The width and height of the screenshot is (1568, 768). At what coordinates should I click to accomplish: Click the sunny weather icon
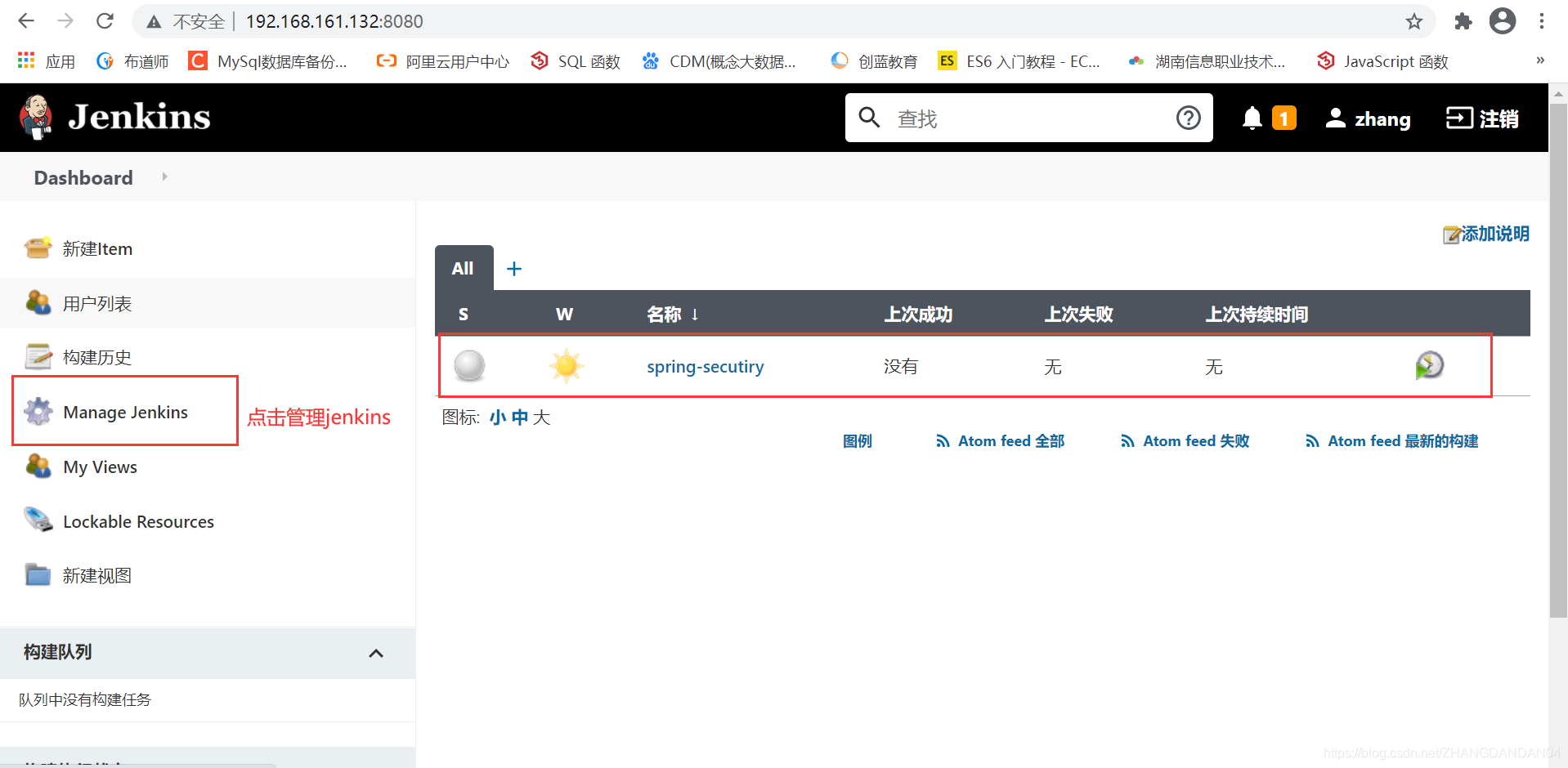pos(566,365)
